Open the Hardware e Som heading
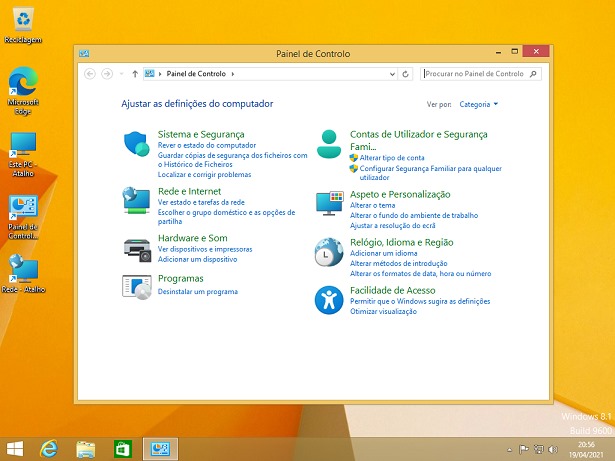 [x=193, y=238]
